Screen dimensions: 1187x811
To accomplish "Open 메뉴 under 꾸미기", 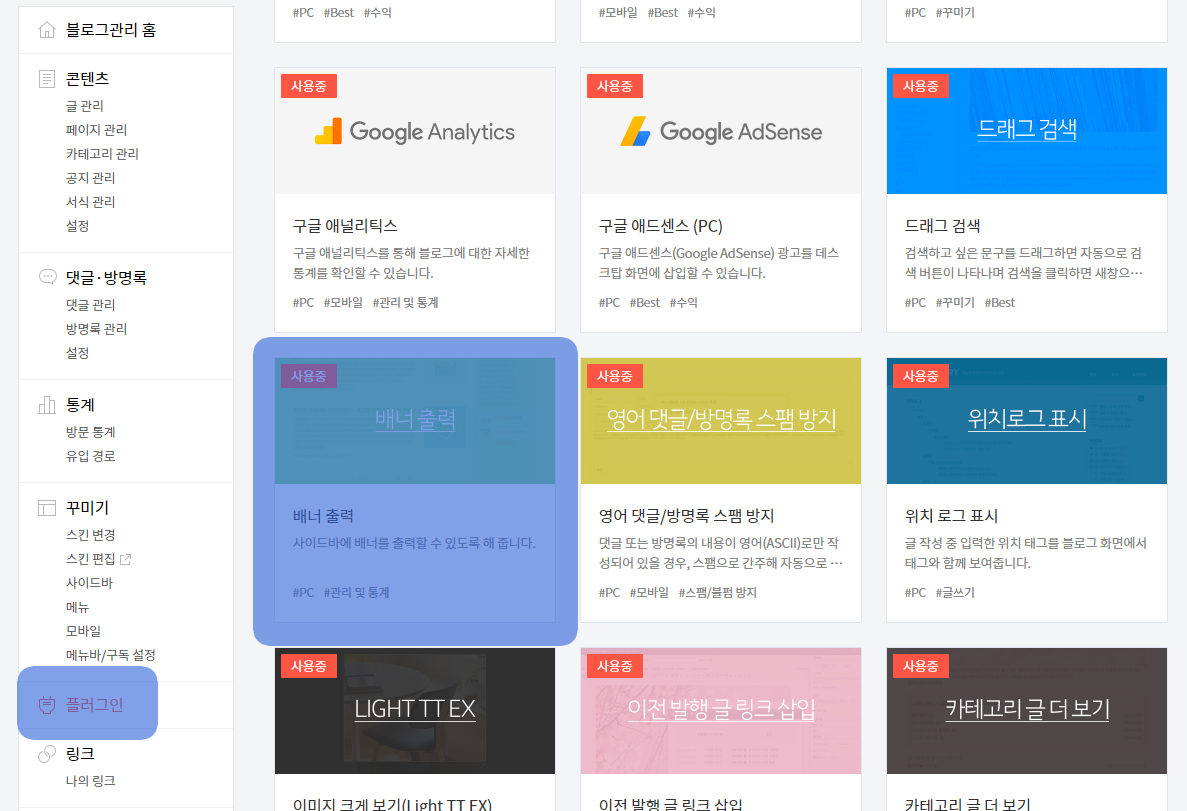I will [x=77, y=607].
